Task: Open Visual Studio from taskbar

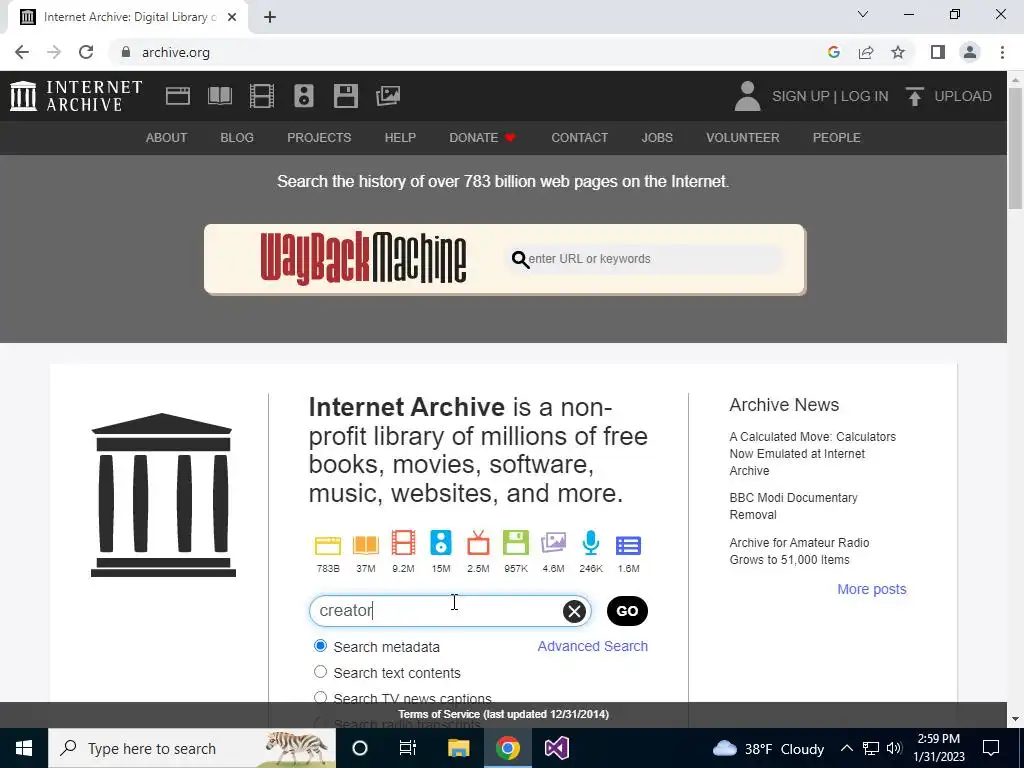Action: pyautogui.click(x=557, y=748)
